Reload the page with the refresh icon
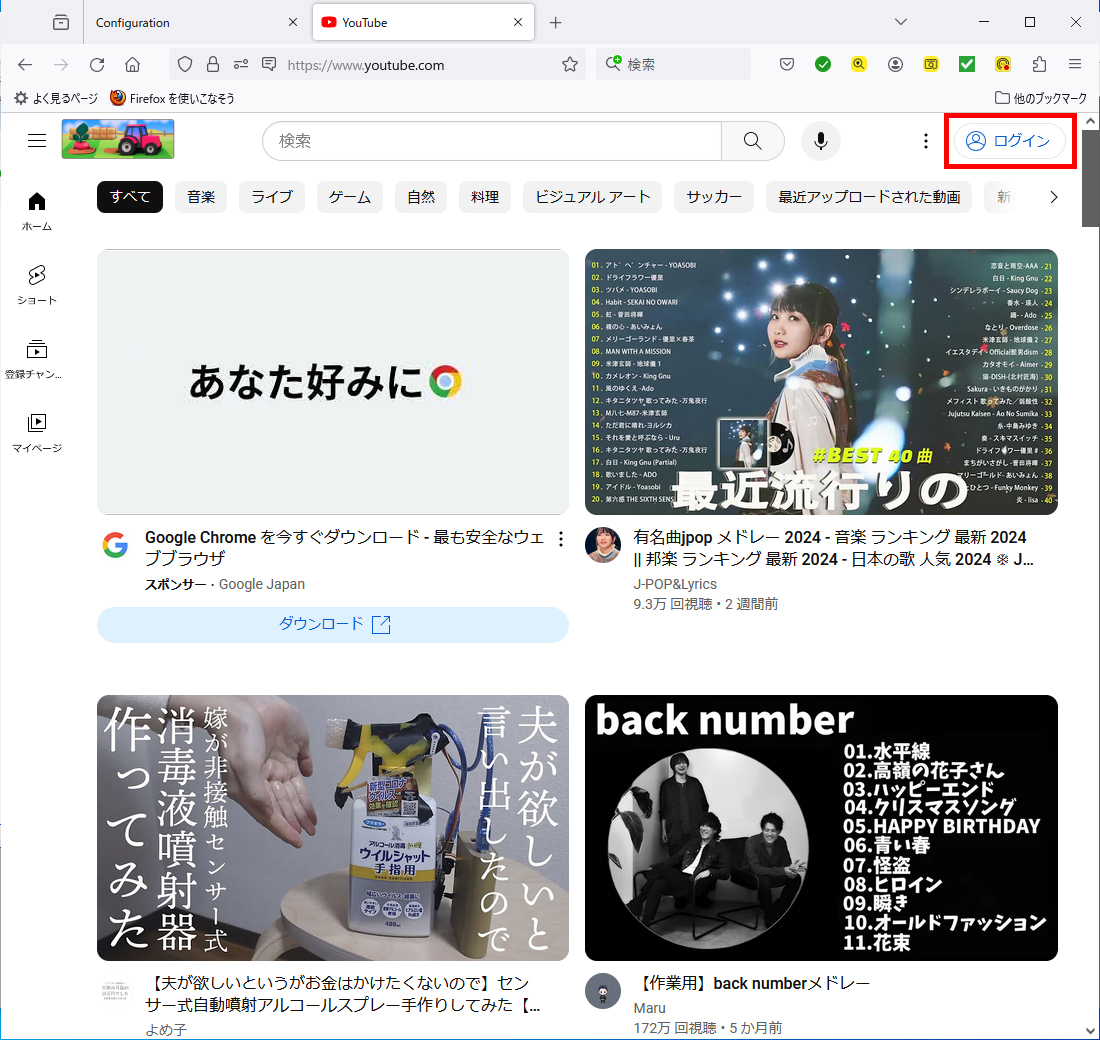 (97, 65)
